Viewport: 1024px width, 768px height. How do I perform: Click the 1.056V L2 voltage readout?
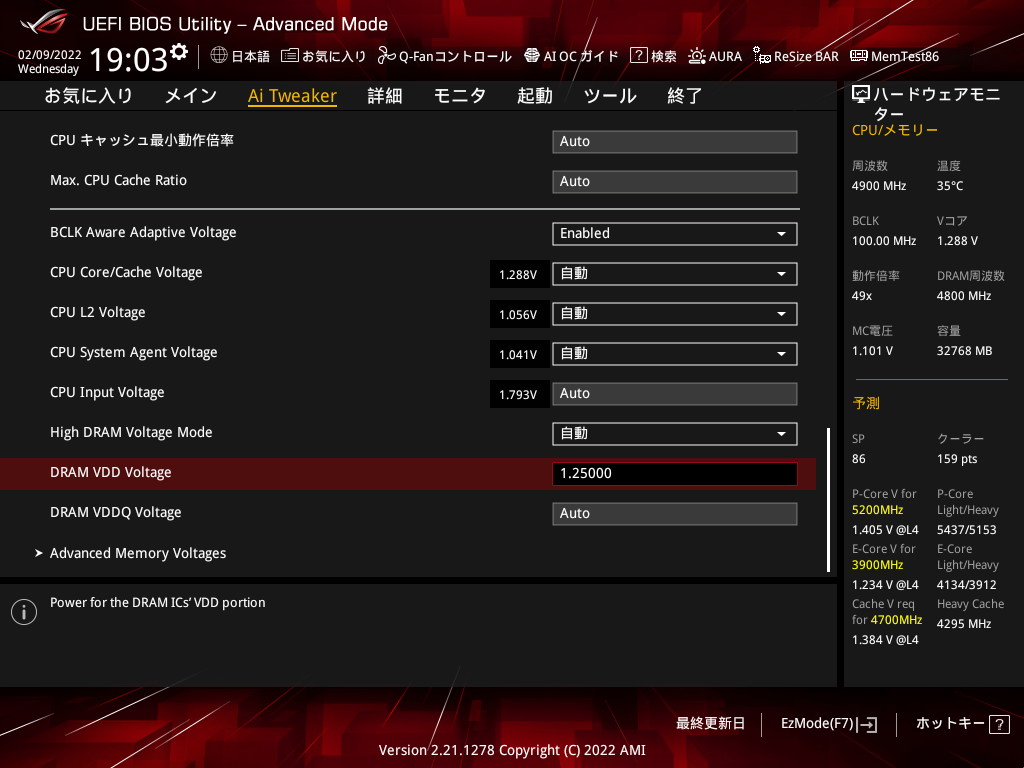[x=519, y=314]
